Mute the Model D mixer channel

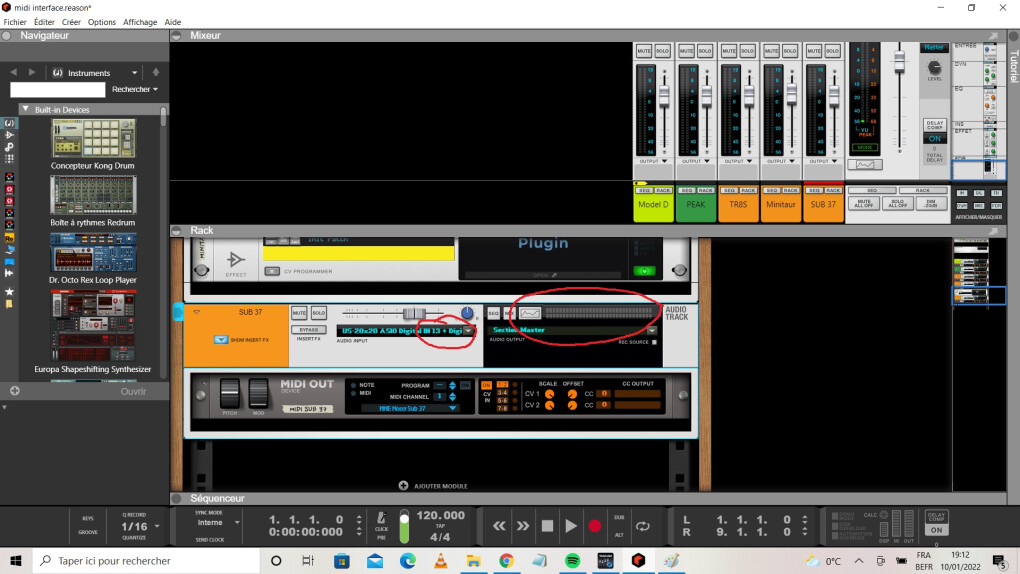[644, 51]
